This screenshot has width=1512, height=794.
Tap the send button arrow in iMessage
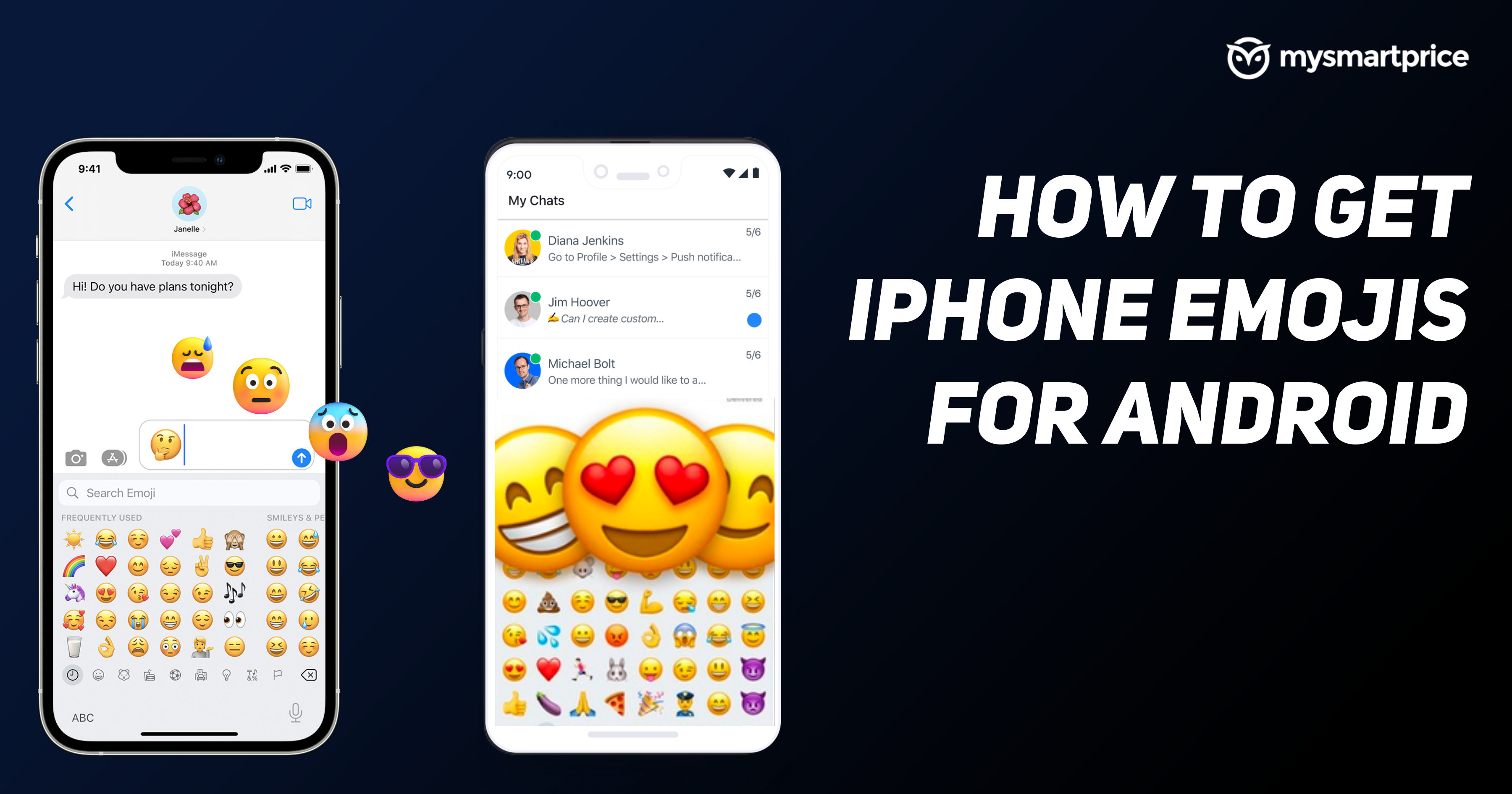(x=304, y=458)
